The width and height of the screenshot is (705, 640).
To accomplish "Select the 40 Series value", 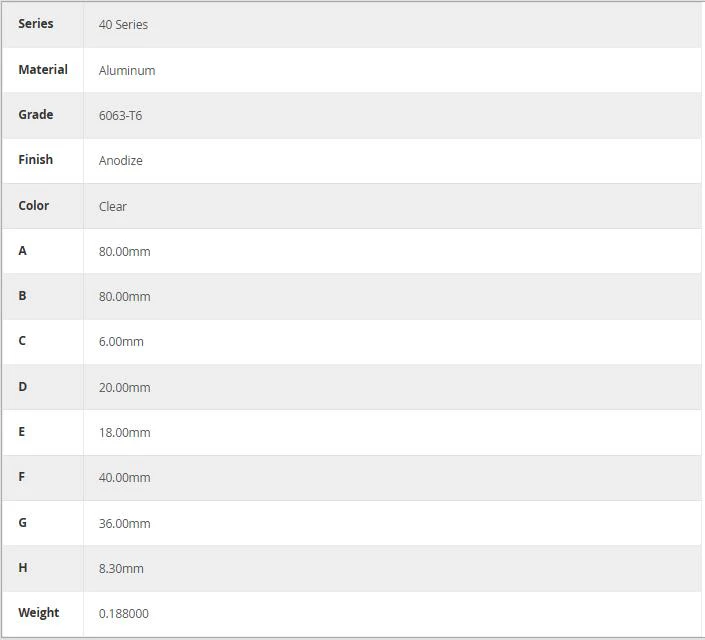I will (x=123, y=24).
